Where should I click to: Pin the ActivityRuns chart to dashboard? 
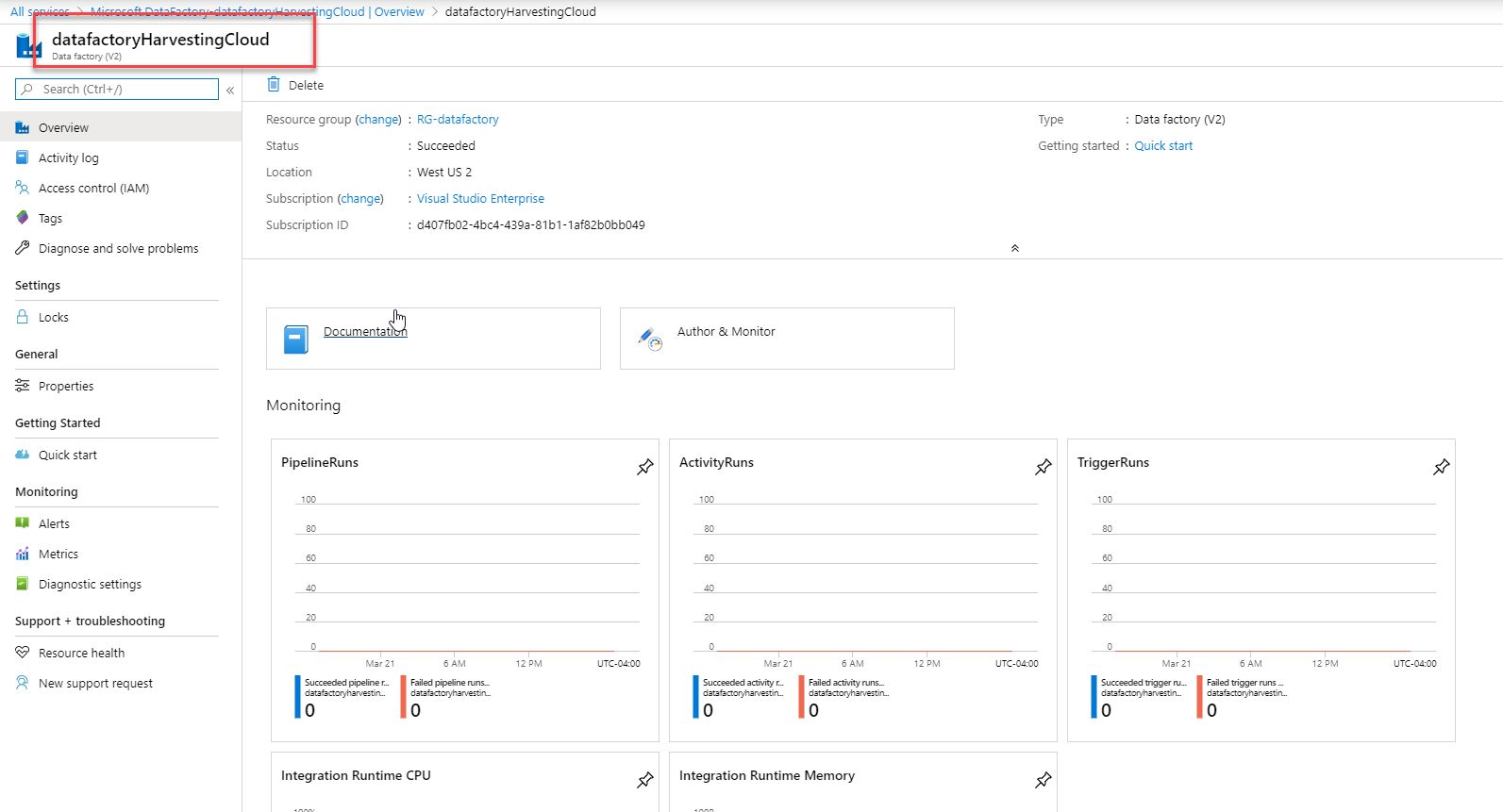coord(1044,467)
